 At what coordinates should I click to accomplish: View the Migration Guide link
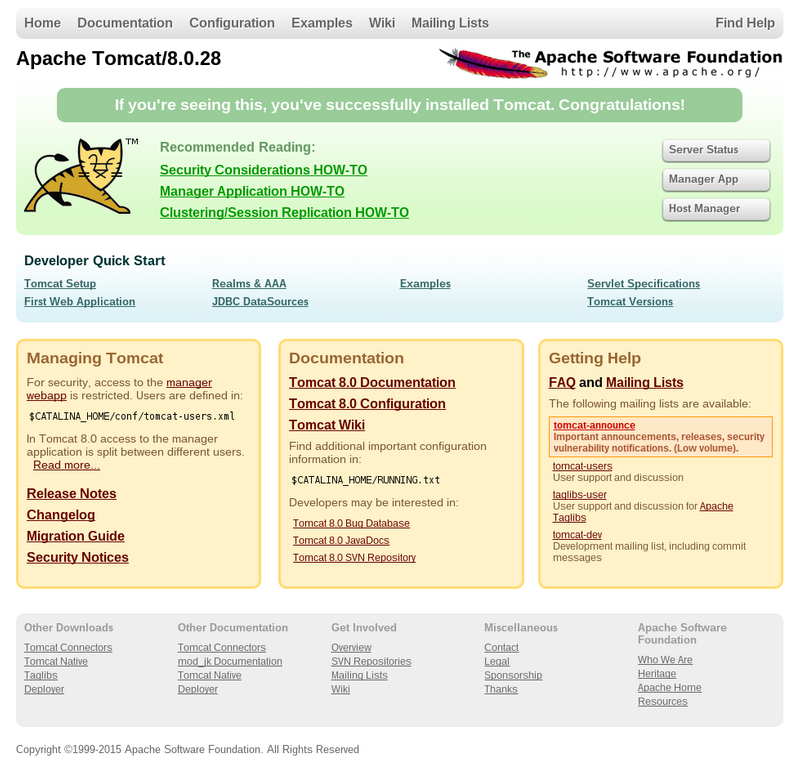pos(76,536)
